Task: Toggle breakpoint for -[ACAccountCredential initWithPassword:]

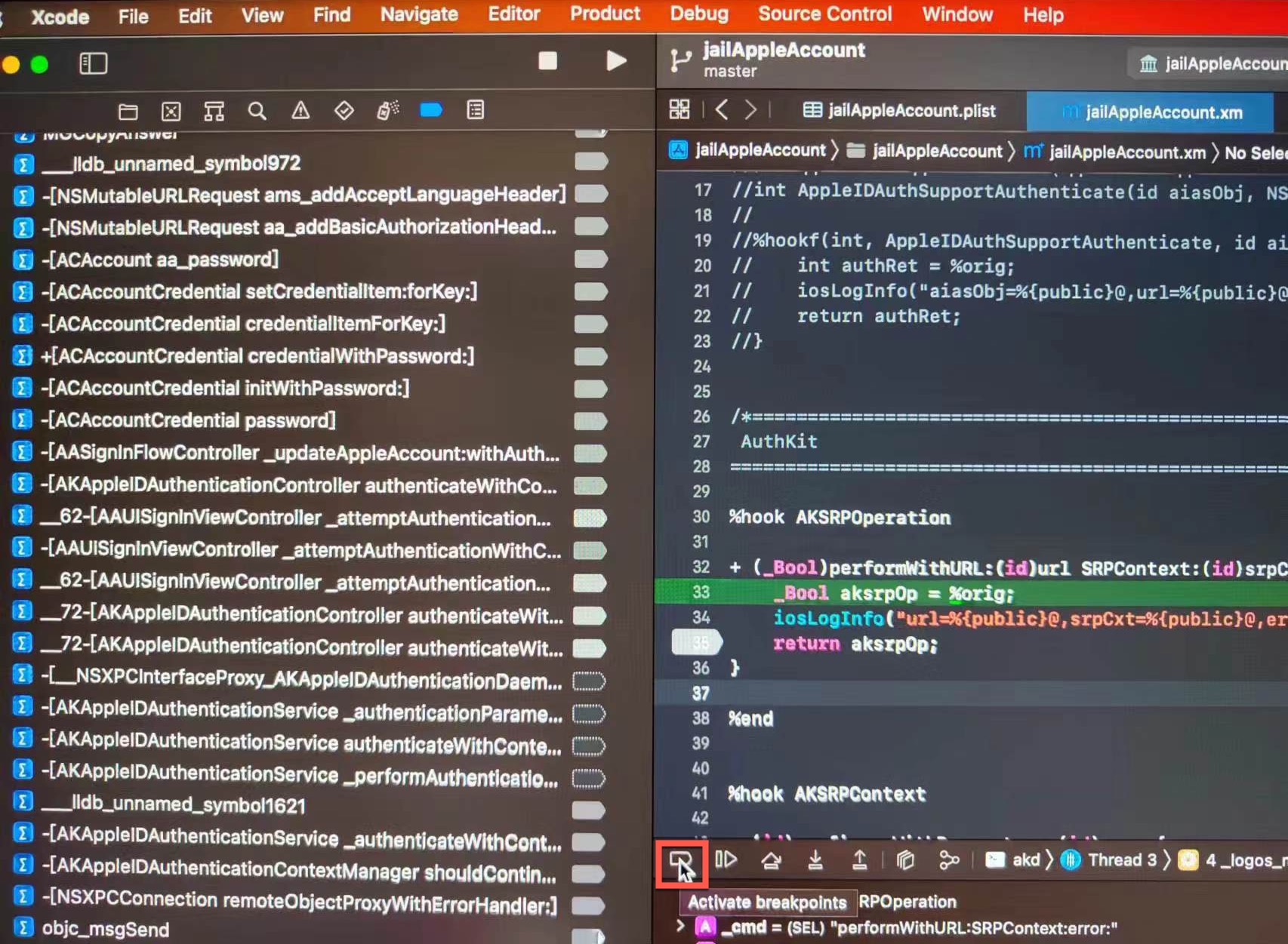Action: (590, 389)
